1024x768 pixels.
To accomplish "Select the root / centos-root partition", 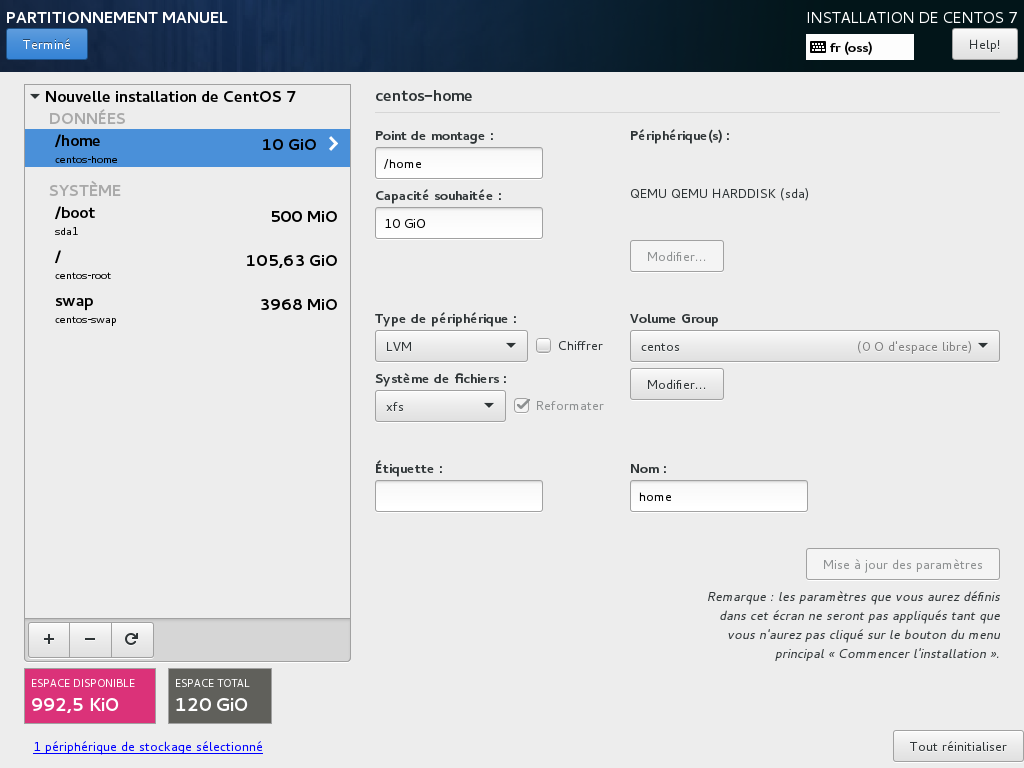I will click(187, 264).
